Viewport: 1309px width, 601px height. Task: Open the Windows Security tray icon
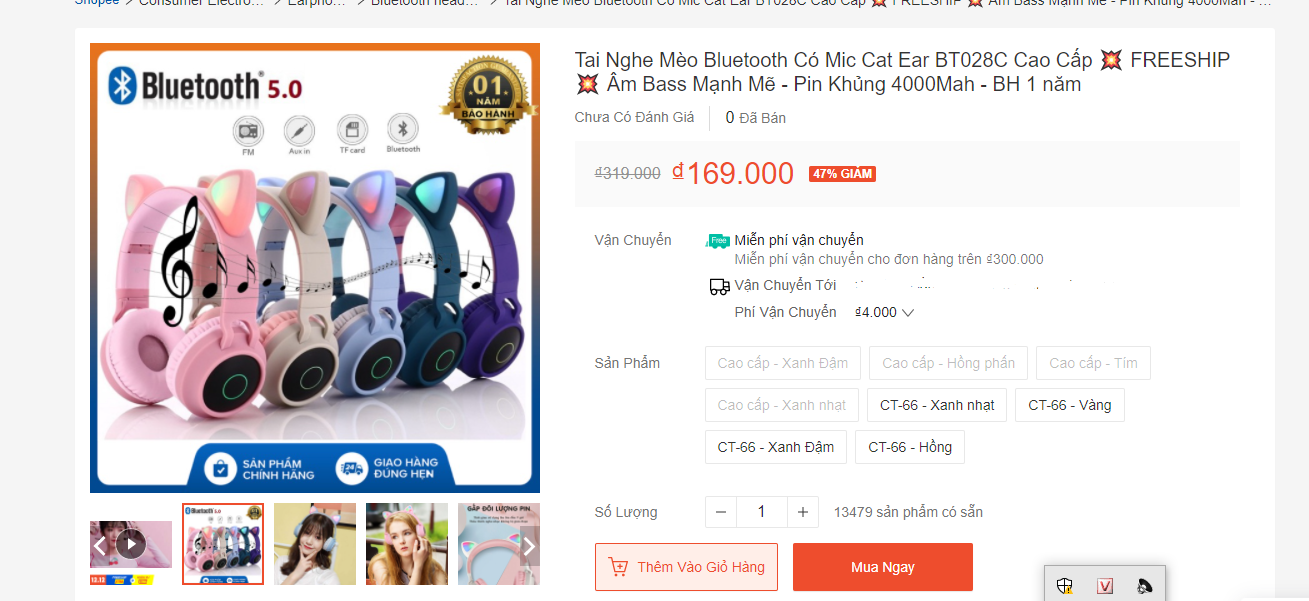tap(1065, 586)
